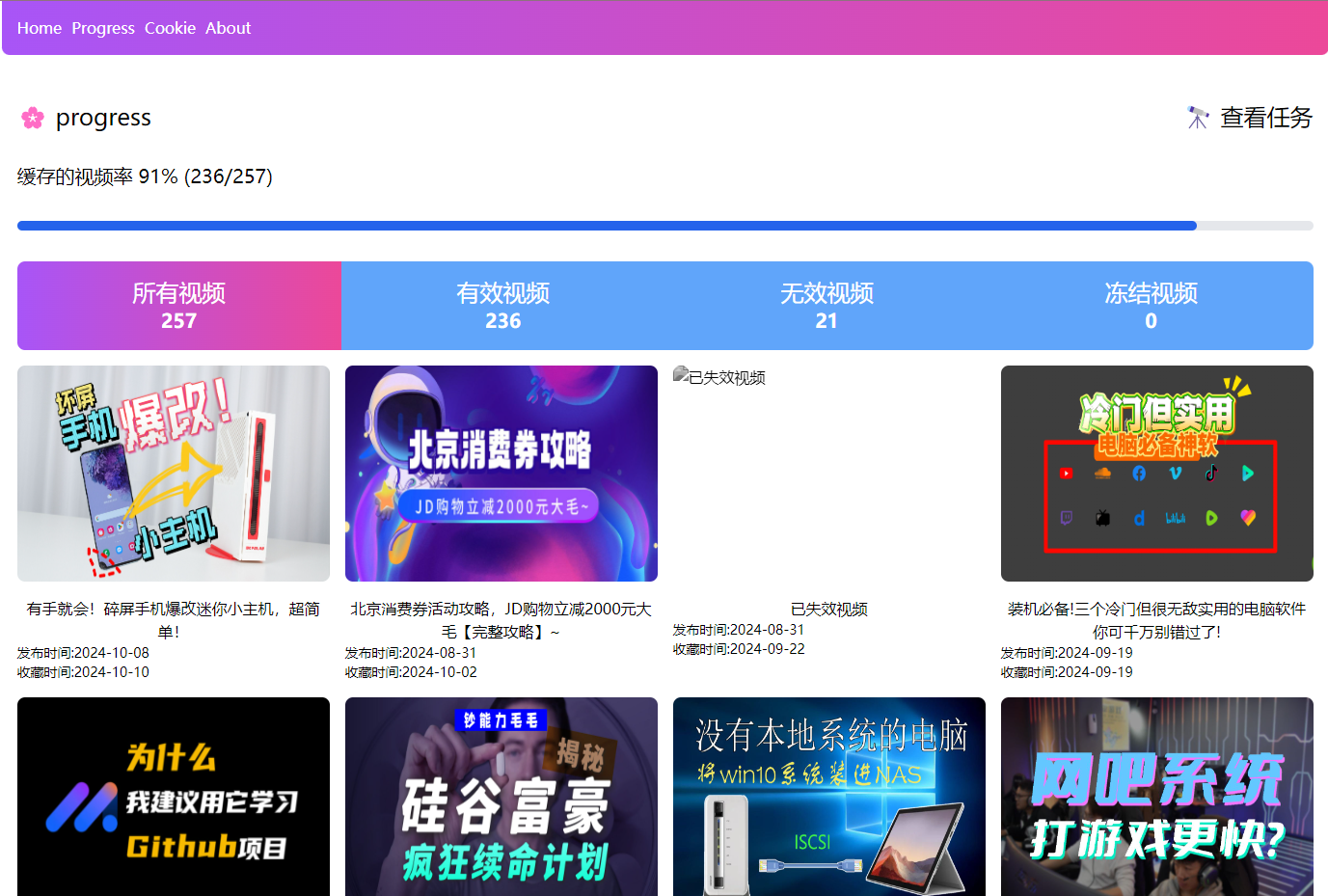
Task: Open 查看任务 link
Action: [1266, 118]
